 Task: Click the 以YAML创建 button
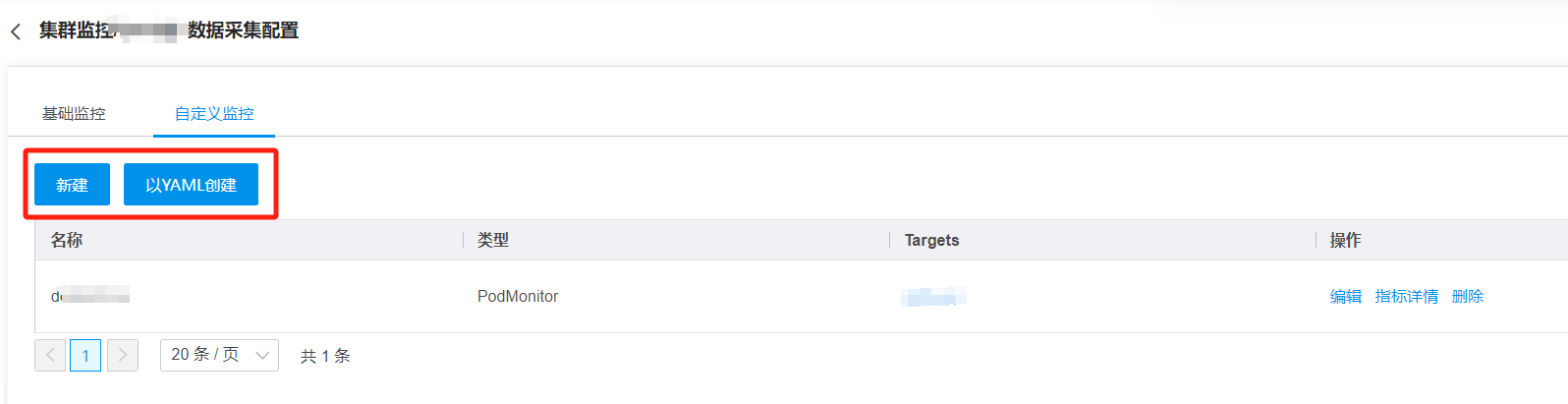tap(191, 185)
